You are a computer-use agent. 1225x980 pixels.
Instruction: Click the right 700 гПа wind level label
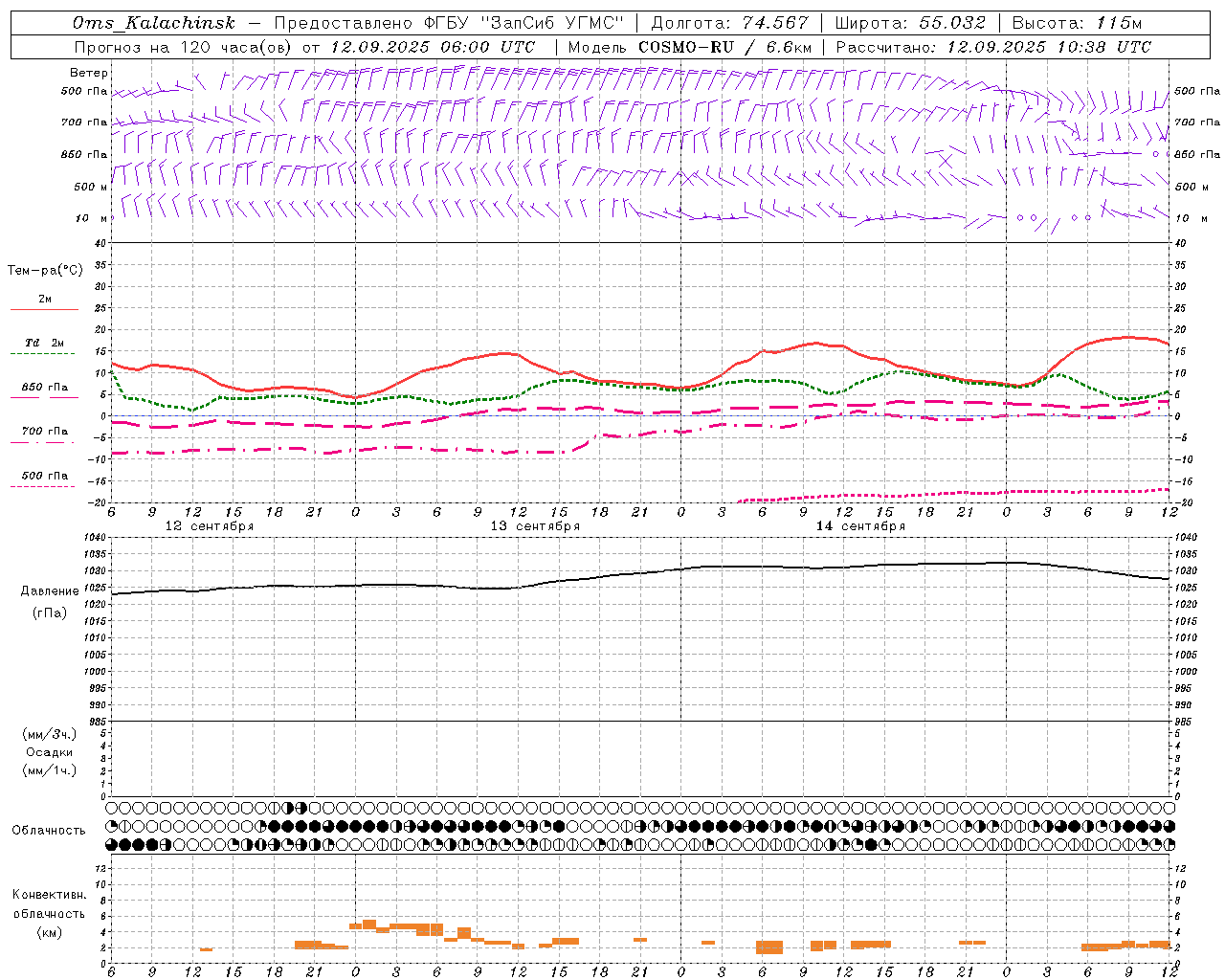(1197, 122)
